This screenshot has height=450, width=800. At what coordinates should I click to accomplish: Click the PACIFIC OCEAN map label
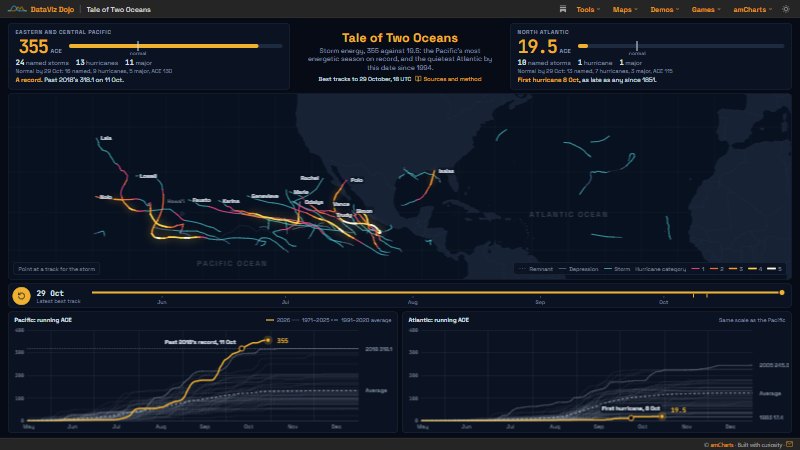[232, 263]
